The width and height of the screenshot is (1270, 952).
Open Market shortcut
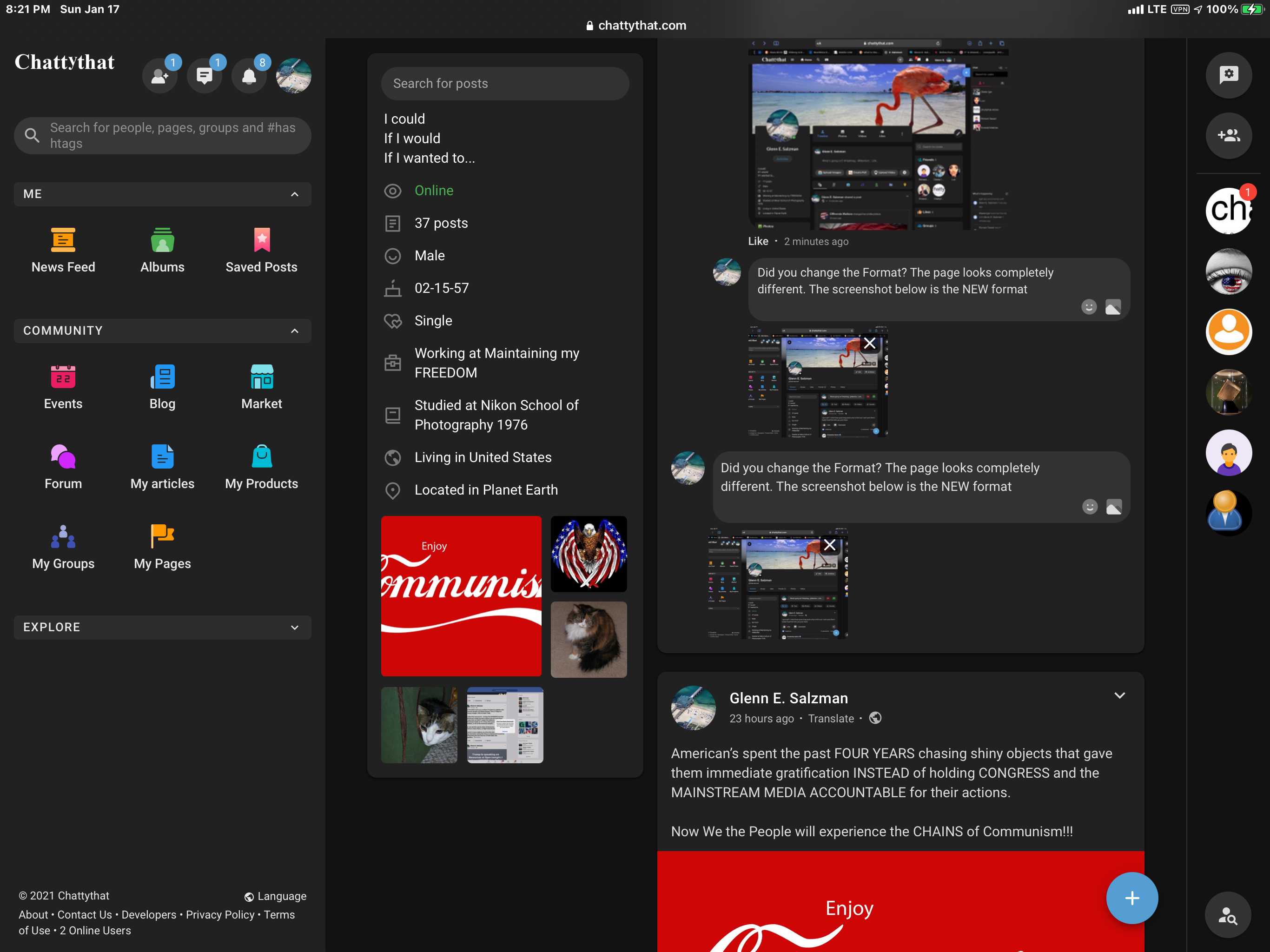[262, 387]
